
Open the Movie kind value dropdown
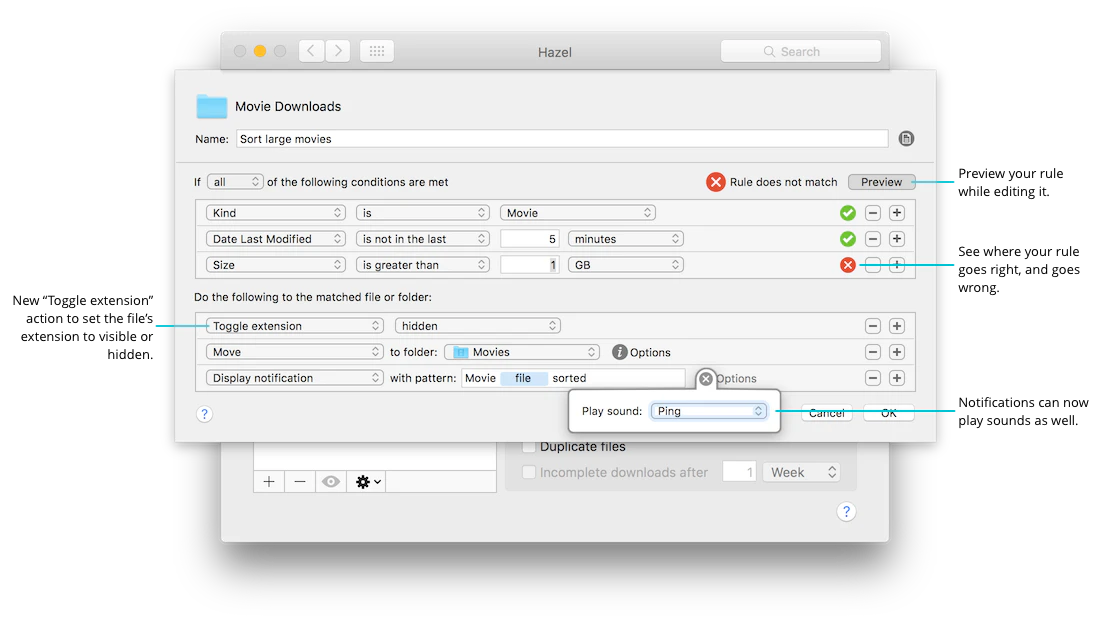pos(577,213)
